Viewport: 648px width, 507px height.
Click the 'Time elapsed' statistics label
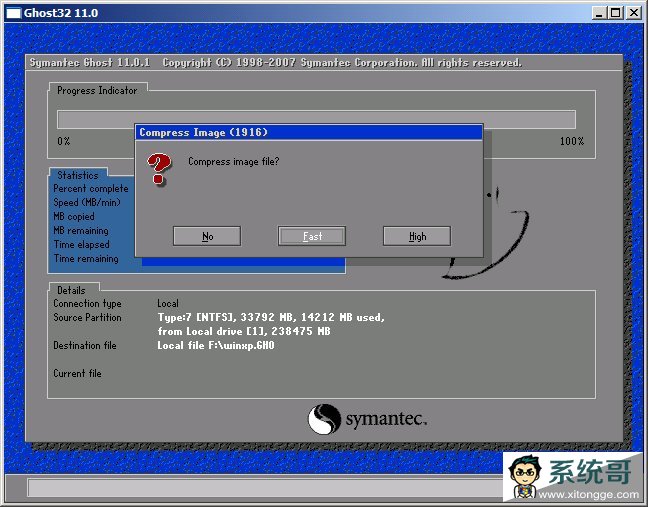(81, 245)
